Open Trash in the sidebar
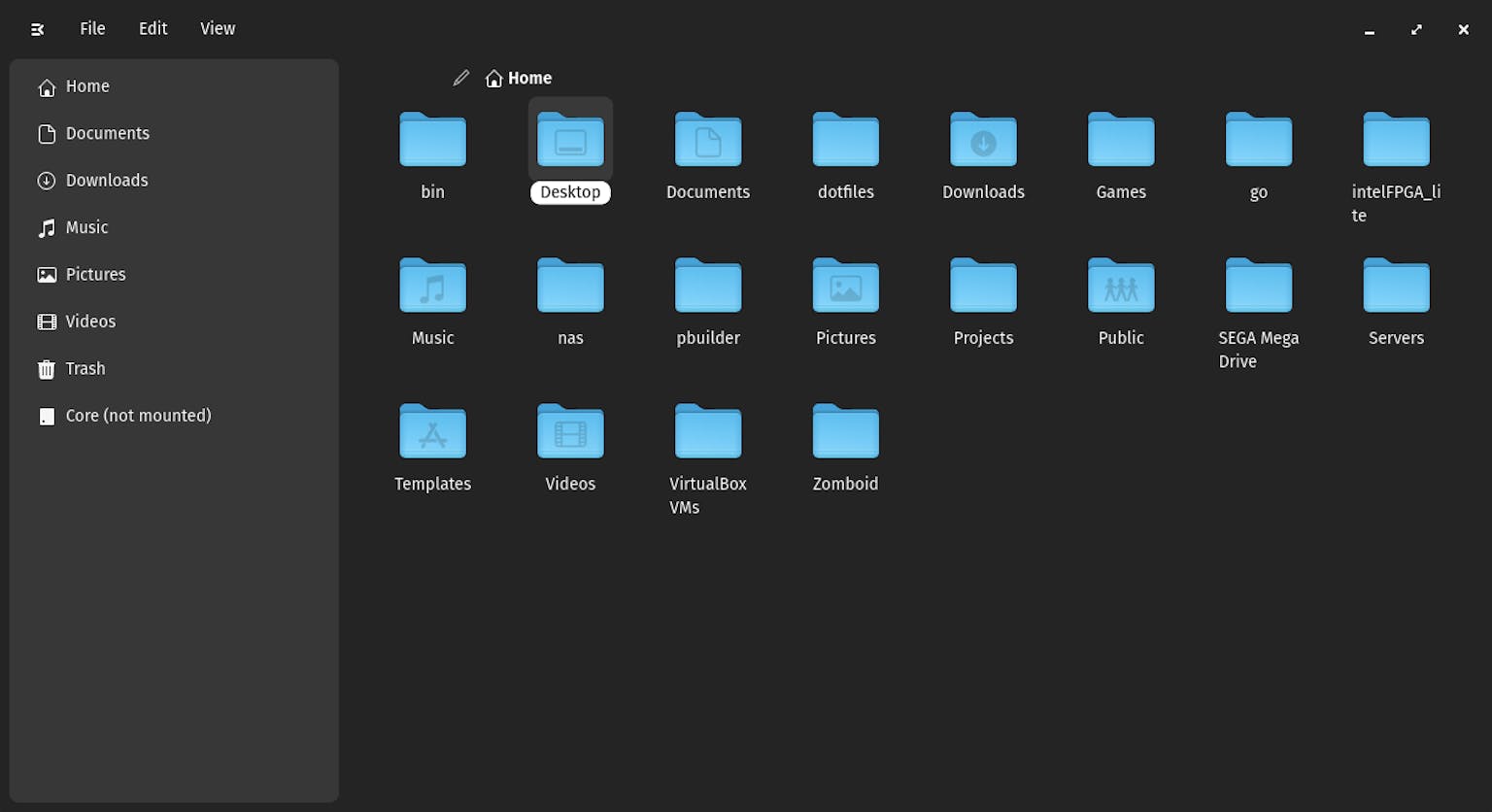Screen dimensions: 1492x812 (85, 369)
